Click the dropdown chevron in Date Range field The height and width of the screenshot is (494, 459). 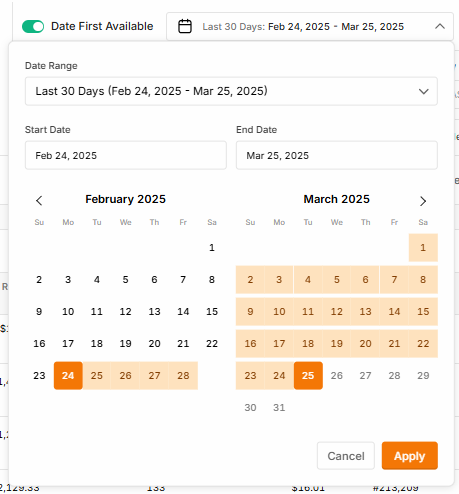coord(424,91)
